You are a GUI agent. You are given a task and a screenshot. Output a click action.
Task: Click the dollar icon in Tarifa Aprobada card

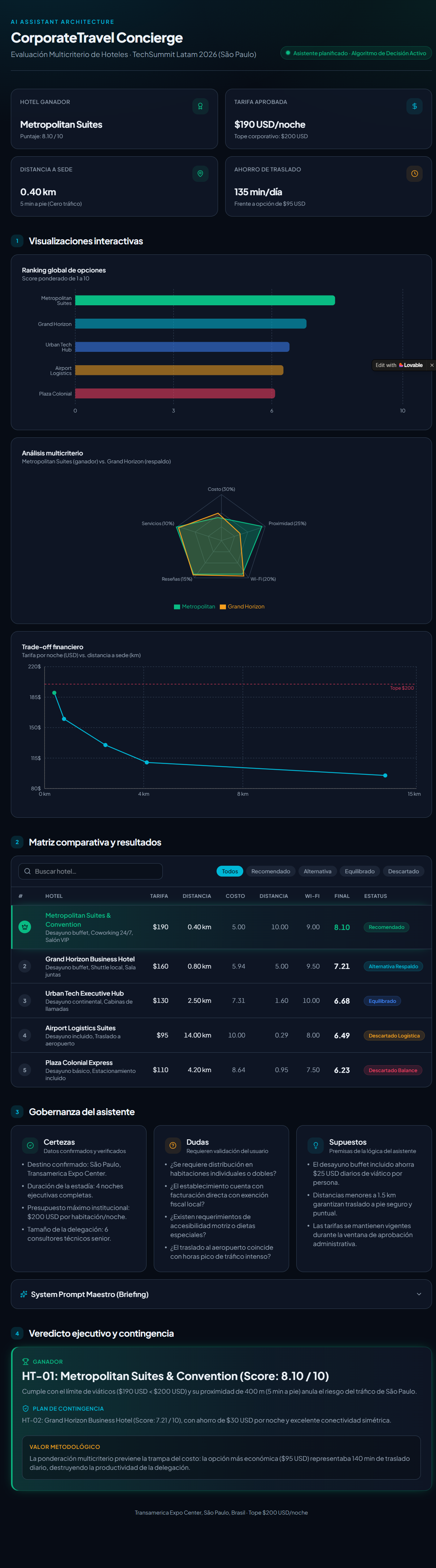(414, 106)
